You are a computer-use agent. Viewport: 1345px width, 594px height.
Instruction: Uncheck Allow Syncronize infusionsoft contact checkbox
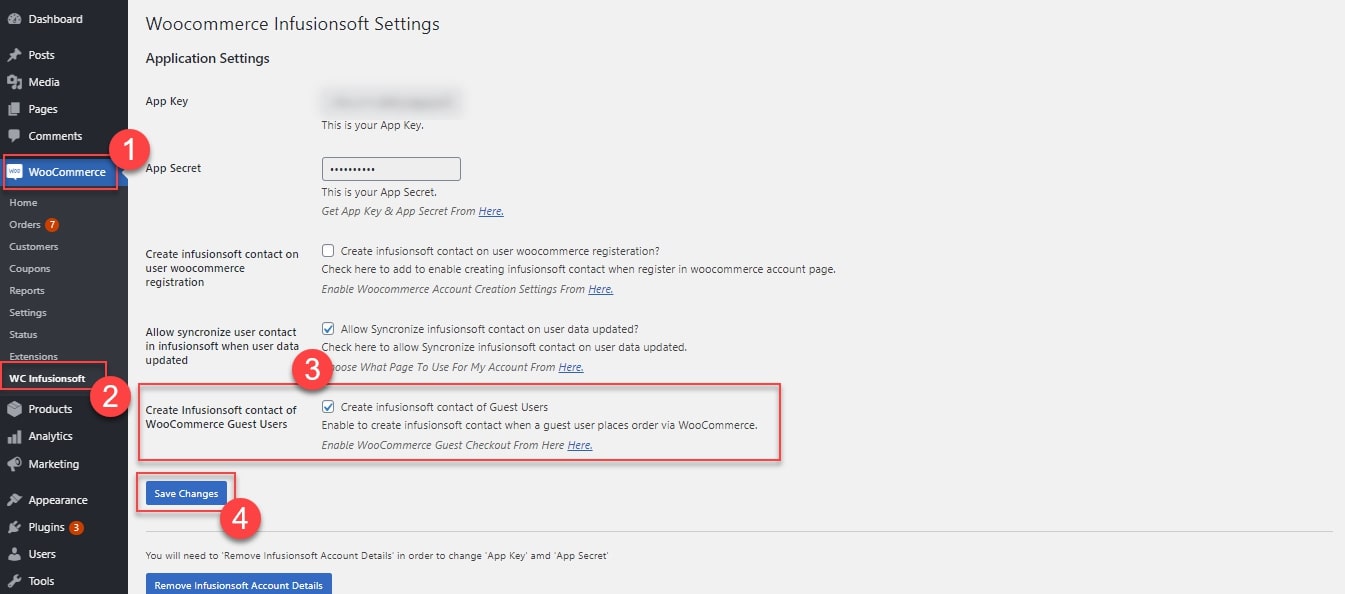click(x=328, y=328)
